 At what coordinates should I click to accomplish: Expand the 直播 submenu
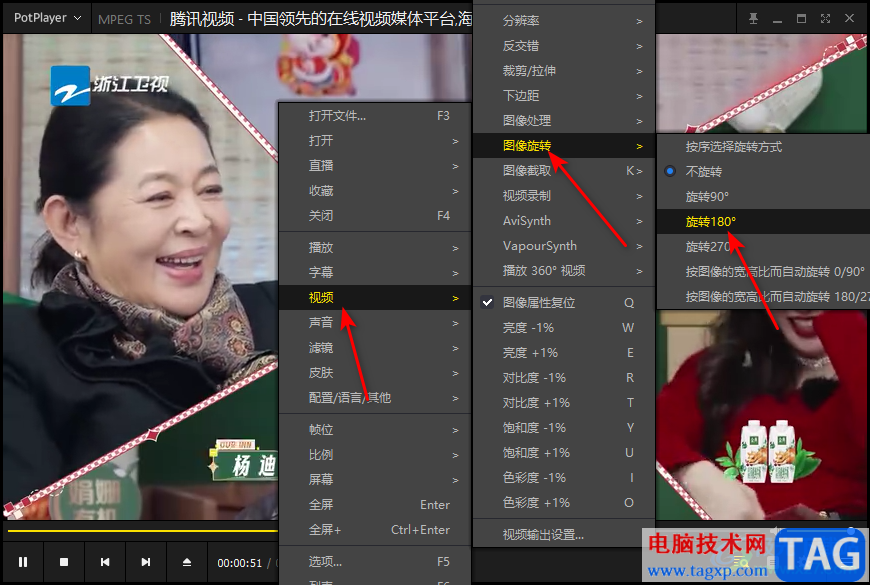click(x=375, y=165)
